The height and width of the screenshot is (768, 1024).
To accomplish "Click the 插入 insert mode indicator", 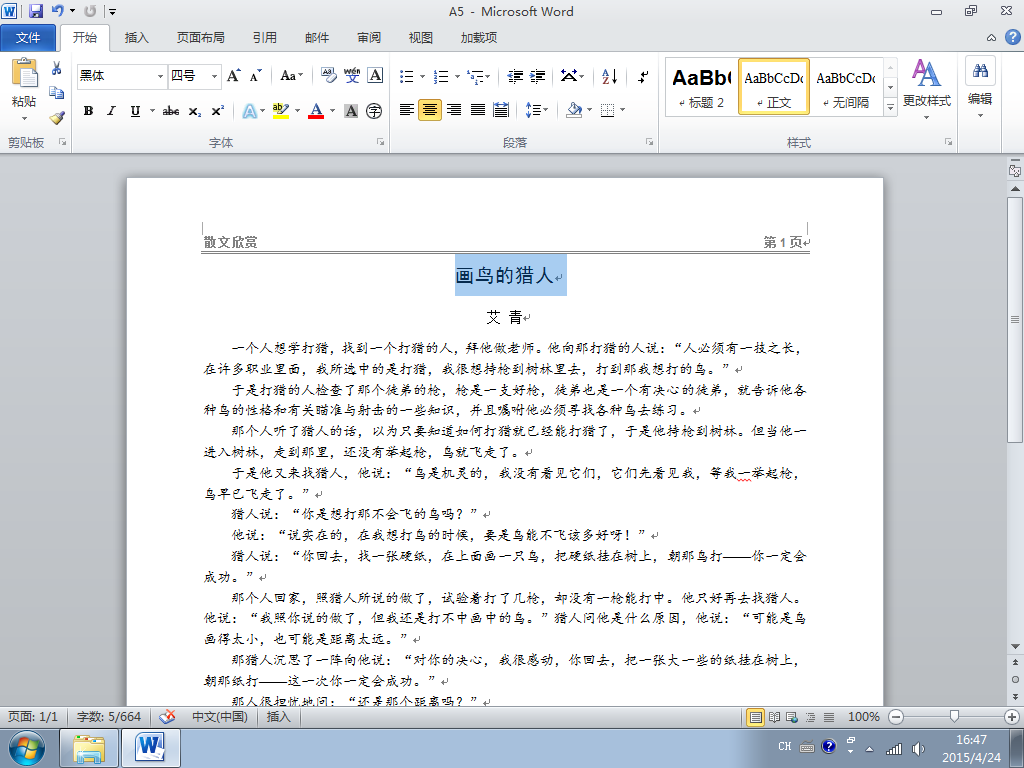I will tap(278, 716).
